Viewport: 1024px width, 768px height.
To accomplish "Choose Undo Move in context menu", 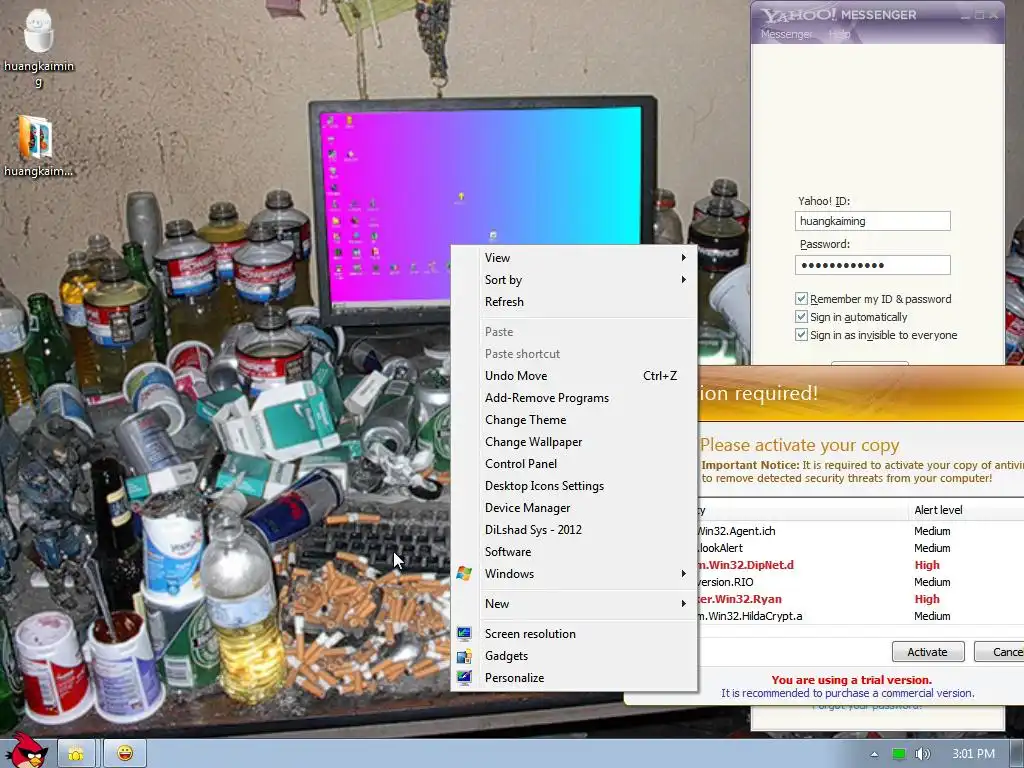I will coord(573,376).
